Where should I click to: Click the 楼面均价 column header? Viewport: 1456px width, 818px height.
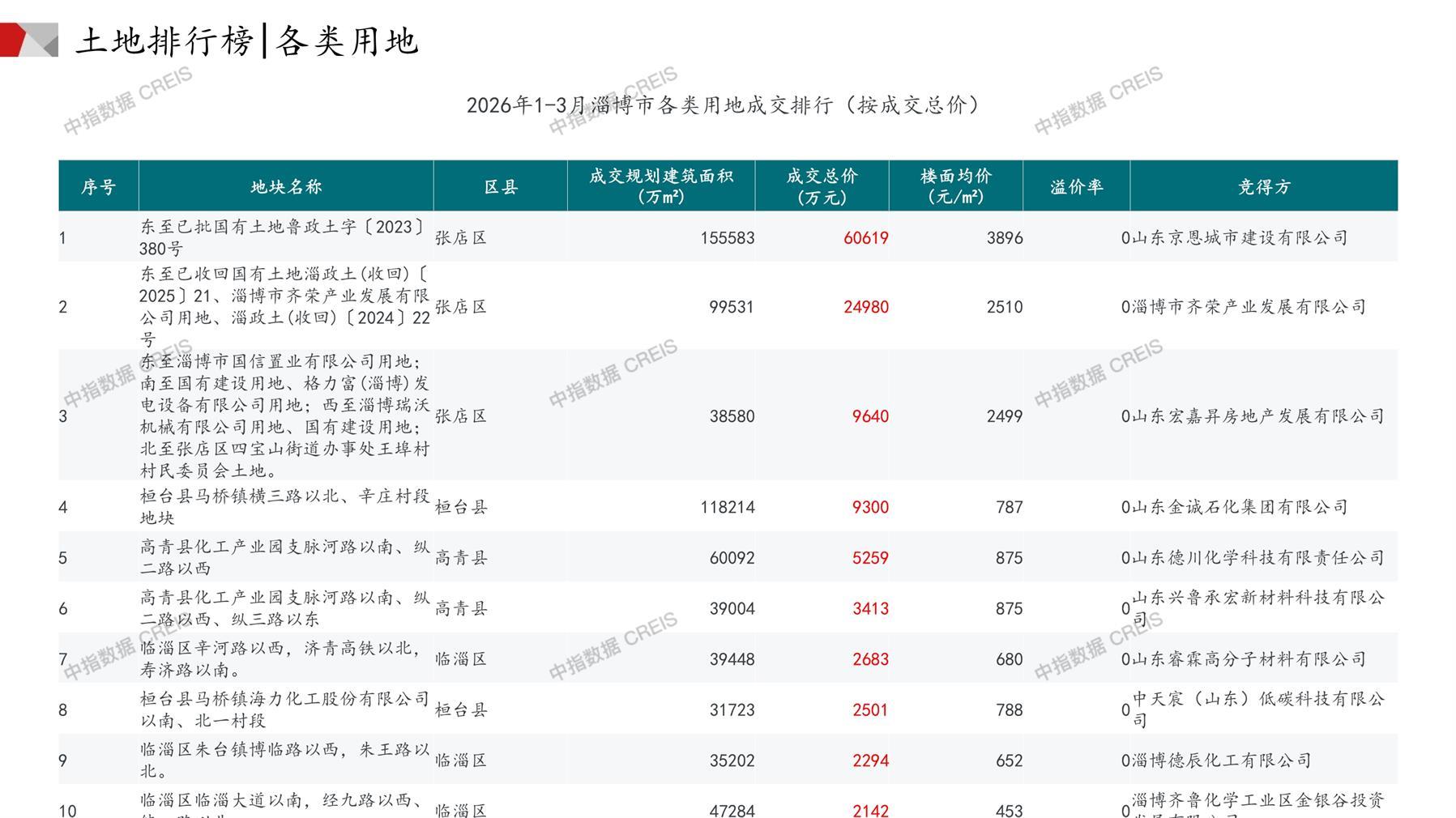(956, 186)
